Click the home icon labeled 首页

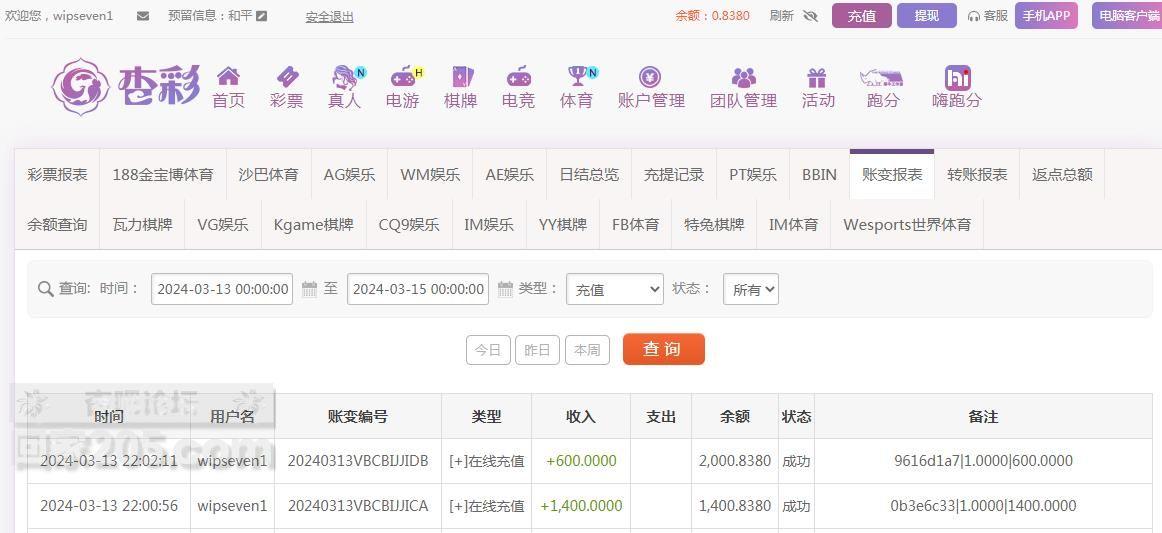click(x=228, y=77)
